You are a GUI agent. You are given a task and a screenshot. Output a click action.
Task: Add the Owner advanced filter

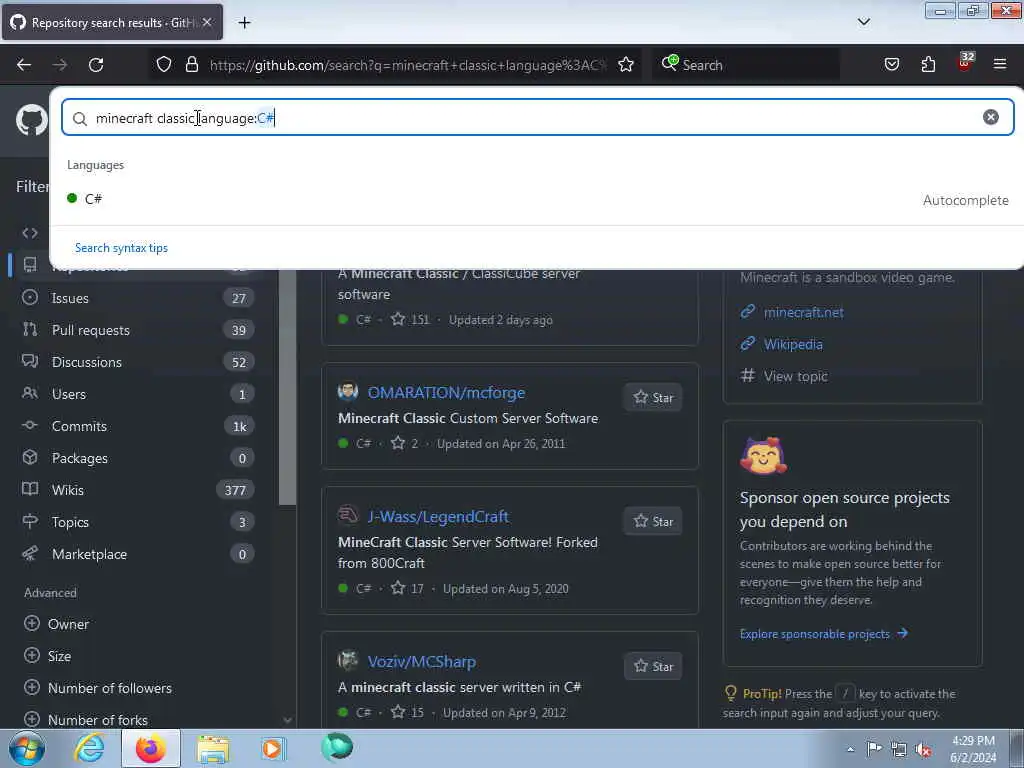(56, 624)
